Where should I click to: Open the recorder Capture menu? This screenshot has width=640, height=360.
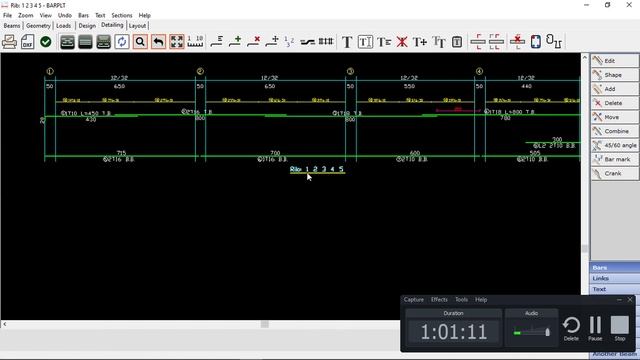click(x=413, y=300)
